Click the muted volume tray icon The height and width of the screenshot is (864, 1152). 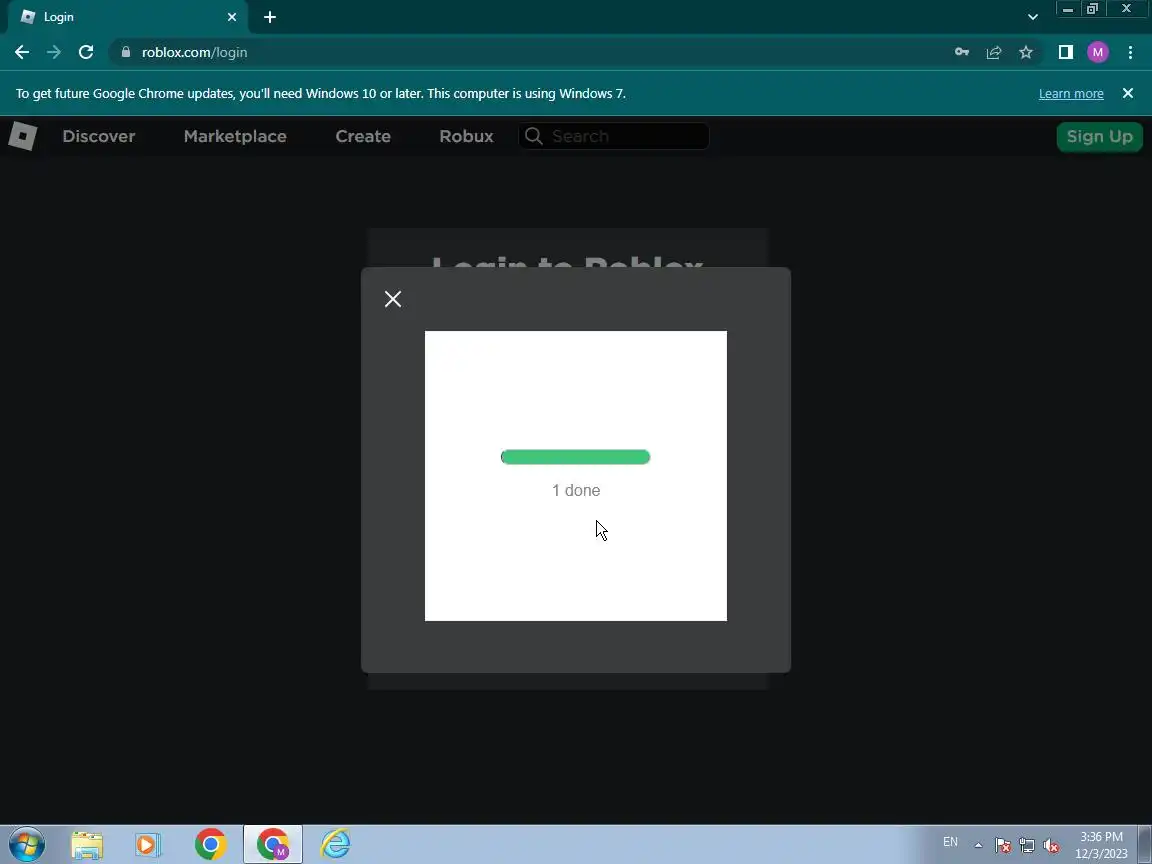click(x=1051, y=845)
